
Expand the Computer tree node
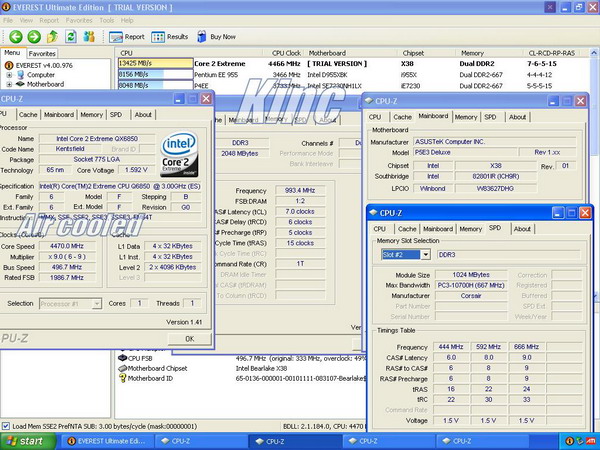pos(11,74)
